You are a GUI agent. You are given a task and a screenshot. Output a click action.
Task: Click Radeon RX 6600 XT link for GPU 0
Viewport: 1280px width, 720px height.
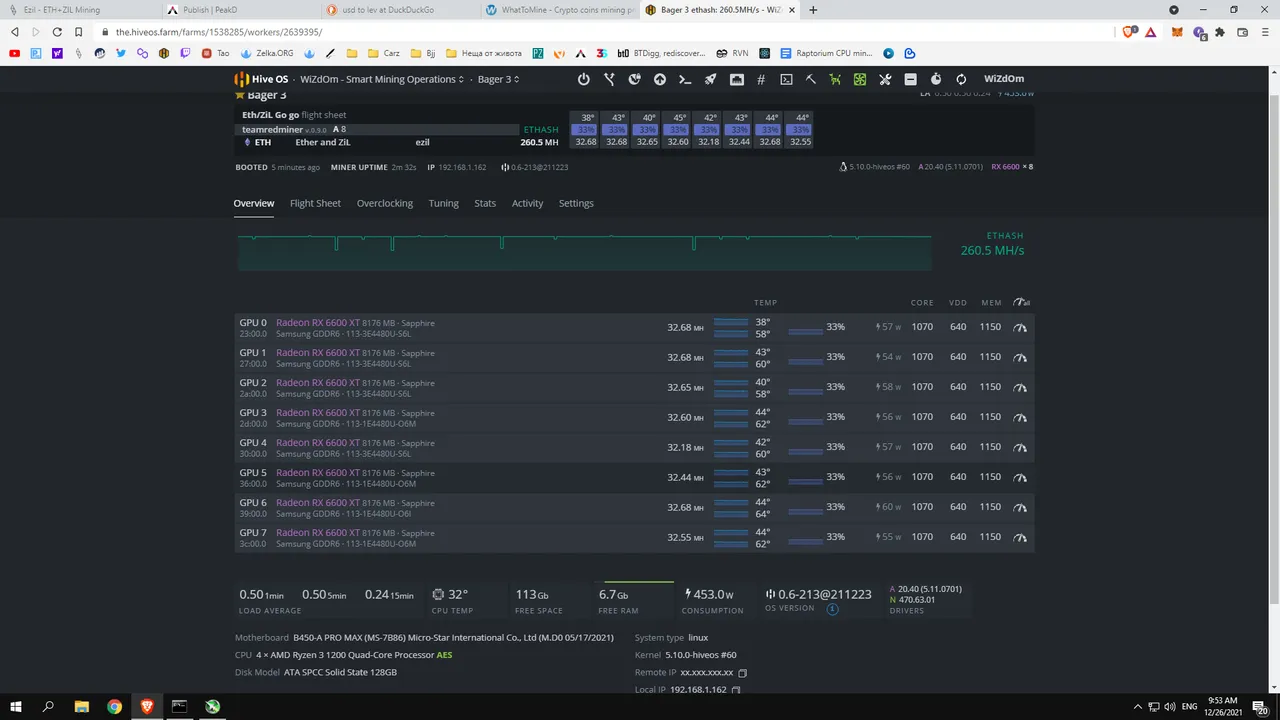coord(318,323)
